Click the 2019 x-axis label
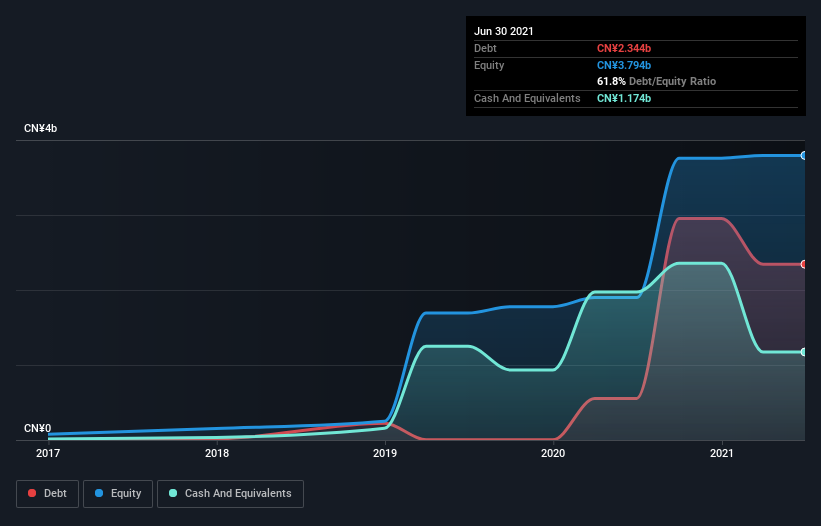The width and height of the screenshot is (821, 526). (x=385, y=453)
